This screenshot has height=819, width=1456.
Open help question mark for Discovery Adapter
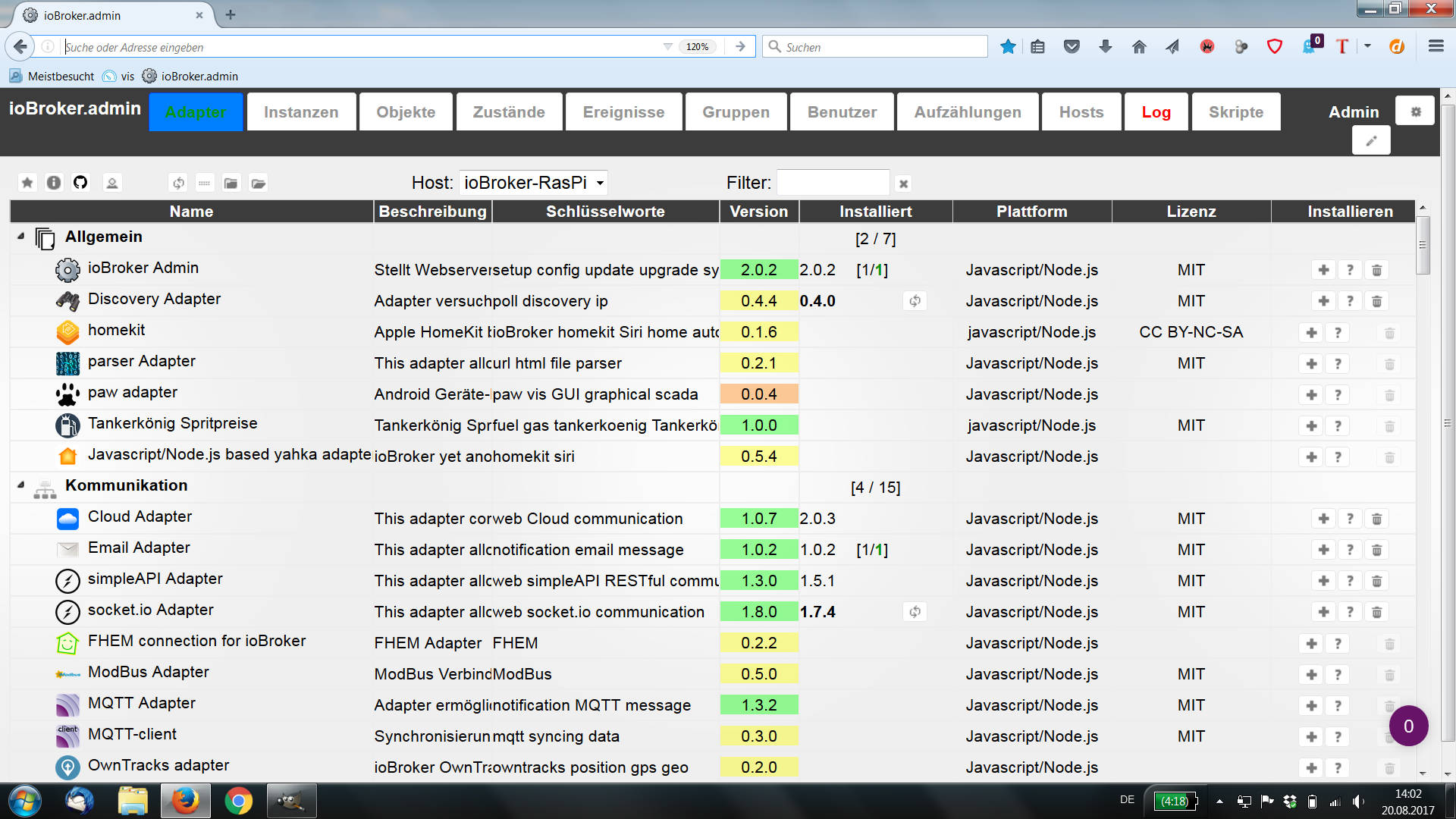pyautogui.click(x=1350, y=301)
